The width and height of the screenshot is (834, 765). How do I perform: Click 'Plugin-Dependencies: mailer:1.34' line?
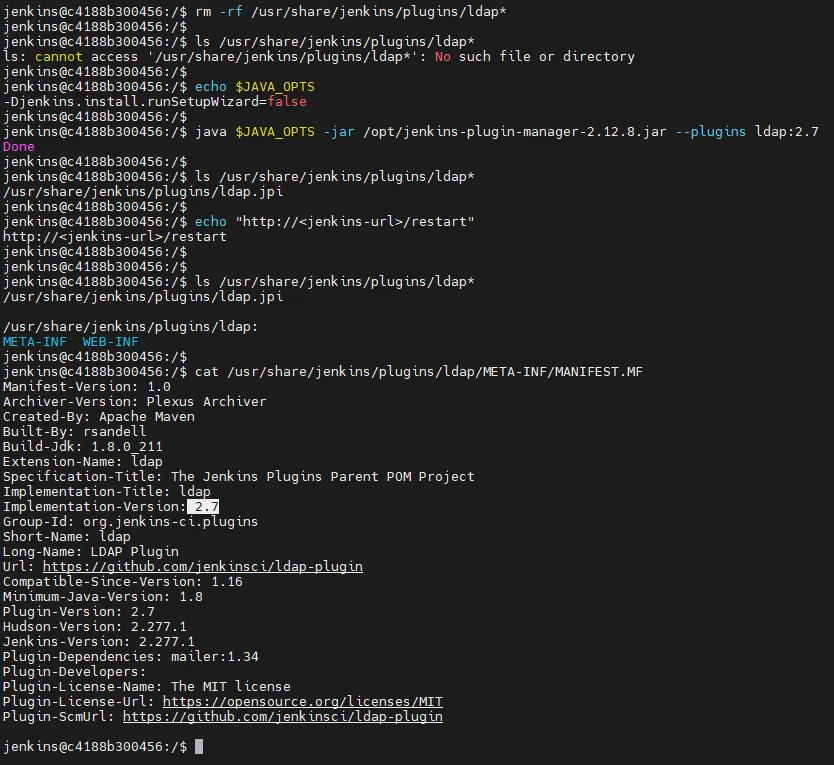coord(130,656)
